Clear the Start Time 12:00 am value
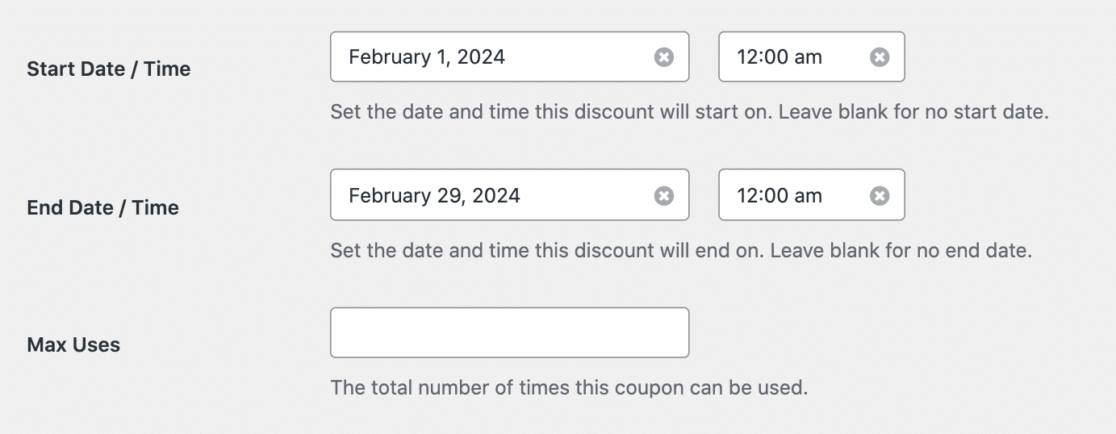 pyautogui.click(x=879, y=58)
